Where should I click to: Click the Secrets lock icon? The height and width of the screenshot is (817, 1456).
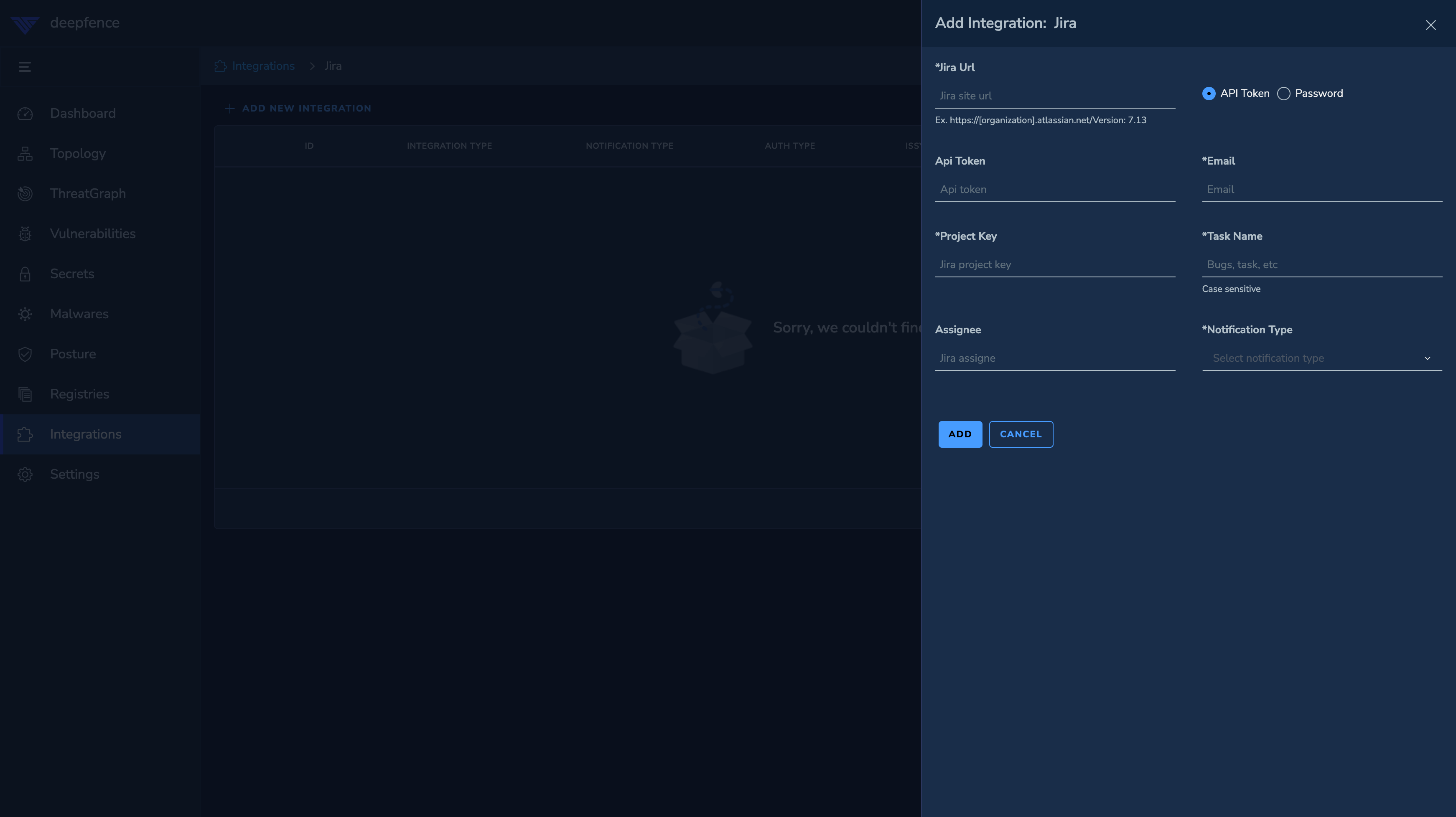point(25,274)
